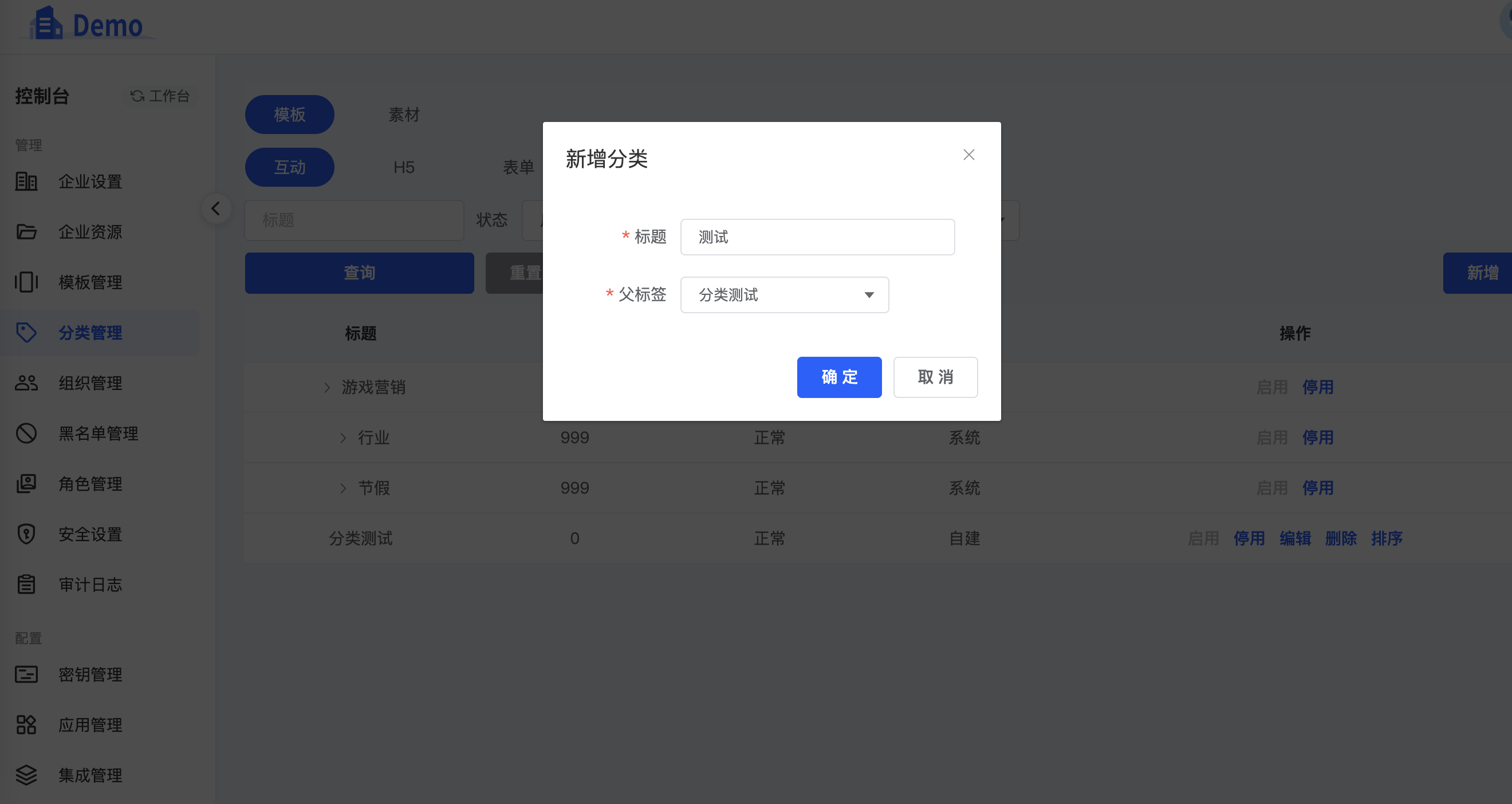Screen dimensions: 1512x804
Task: Select the 素材 tab
Action: coord(404,115)
